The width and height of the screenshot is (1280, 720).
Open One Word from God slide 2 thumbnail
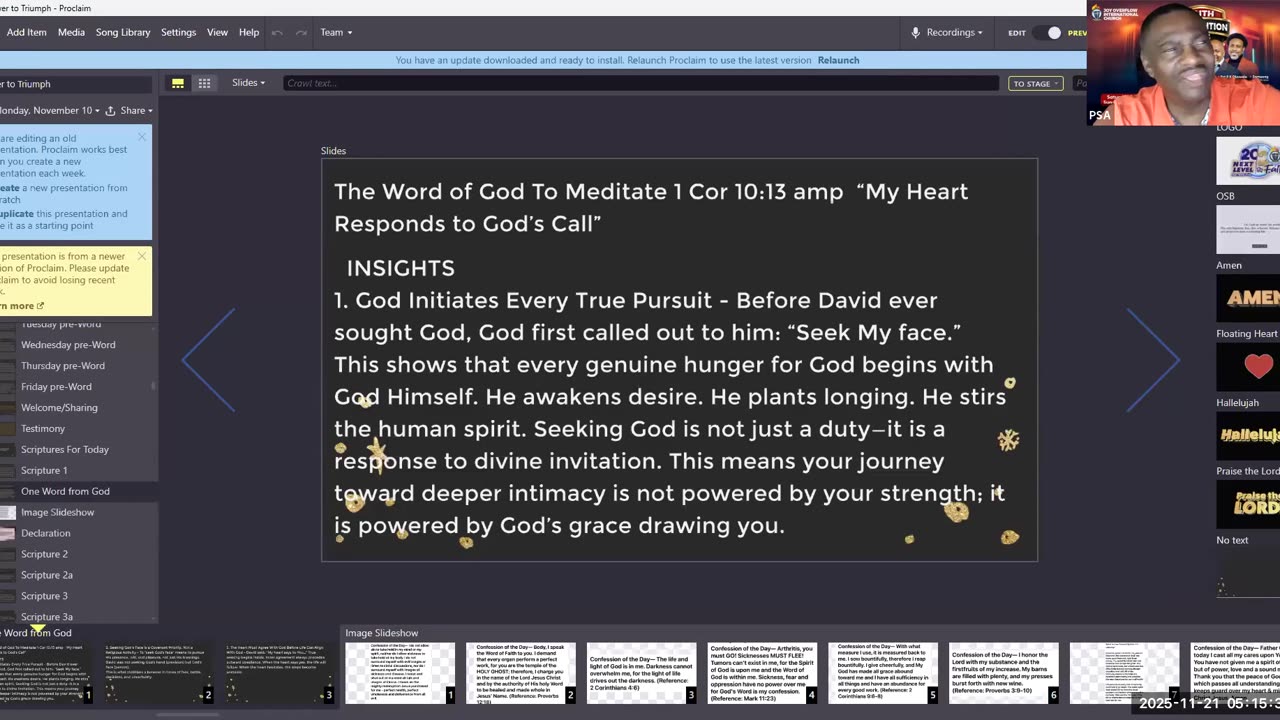coord(158,673)
